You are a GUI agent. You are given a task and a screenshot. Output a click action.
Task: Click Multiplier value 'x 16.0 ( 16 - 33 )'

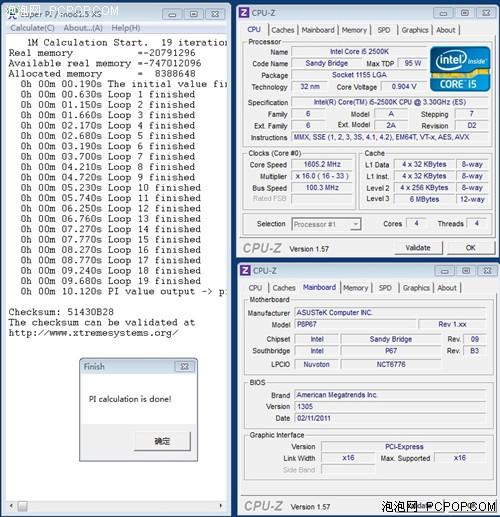tap(322, 176)
